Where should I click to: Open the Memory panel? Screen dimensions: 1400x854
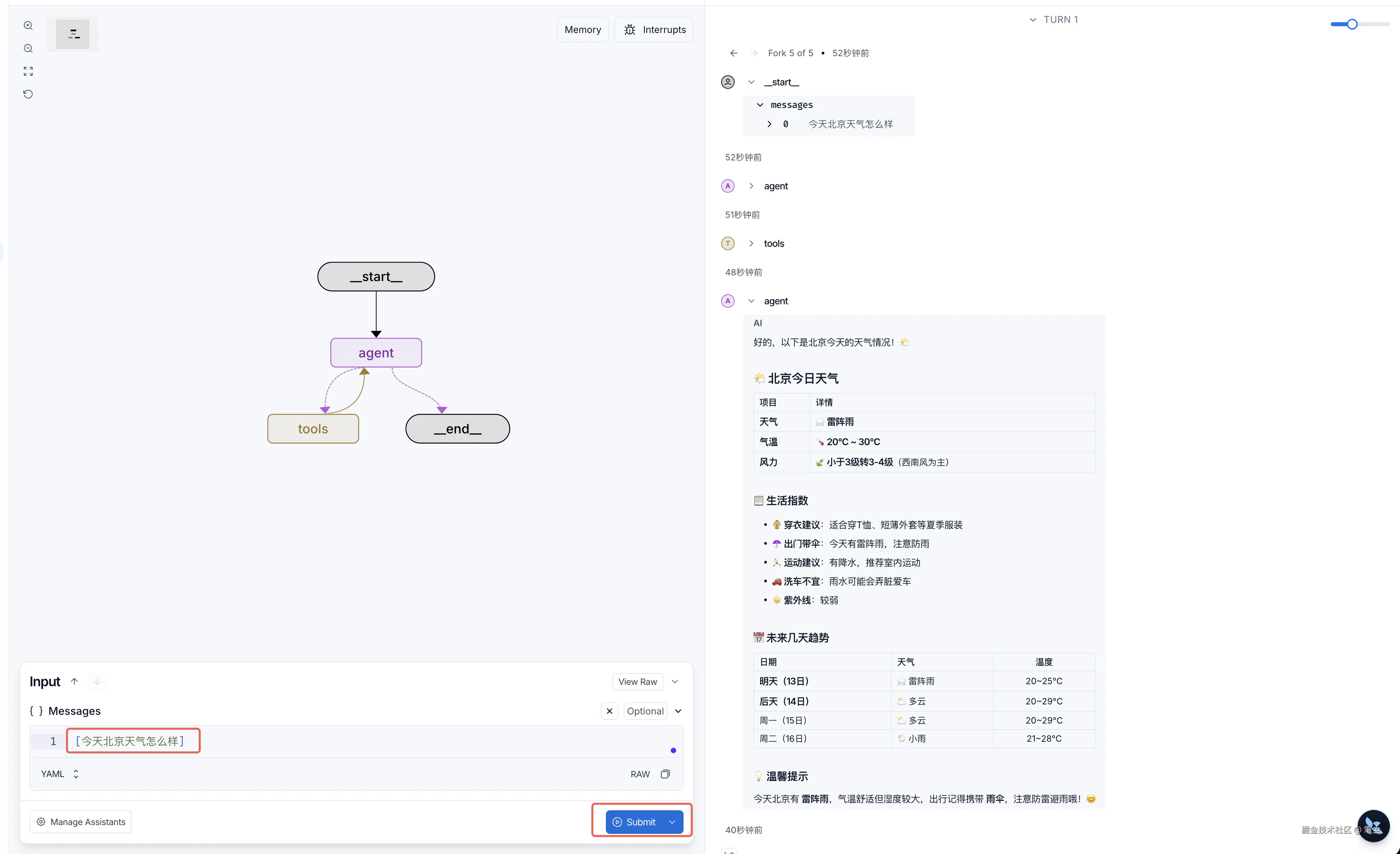(x=582, y=30)
